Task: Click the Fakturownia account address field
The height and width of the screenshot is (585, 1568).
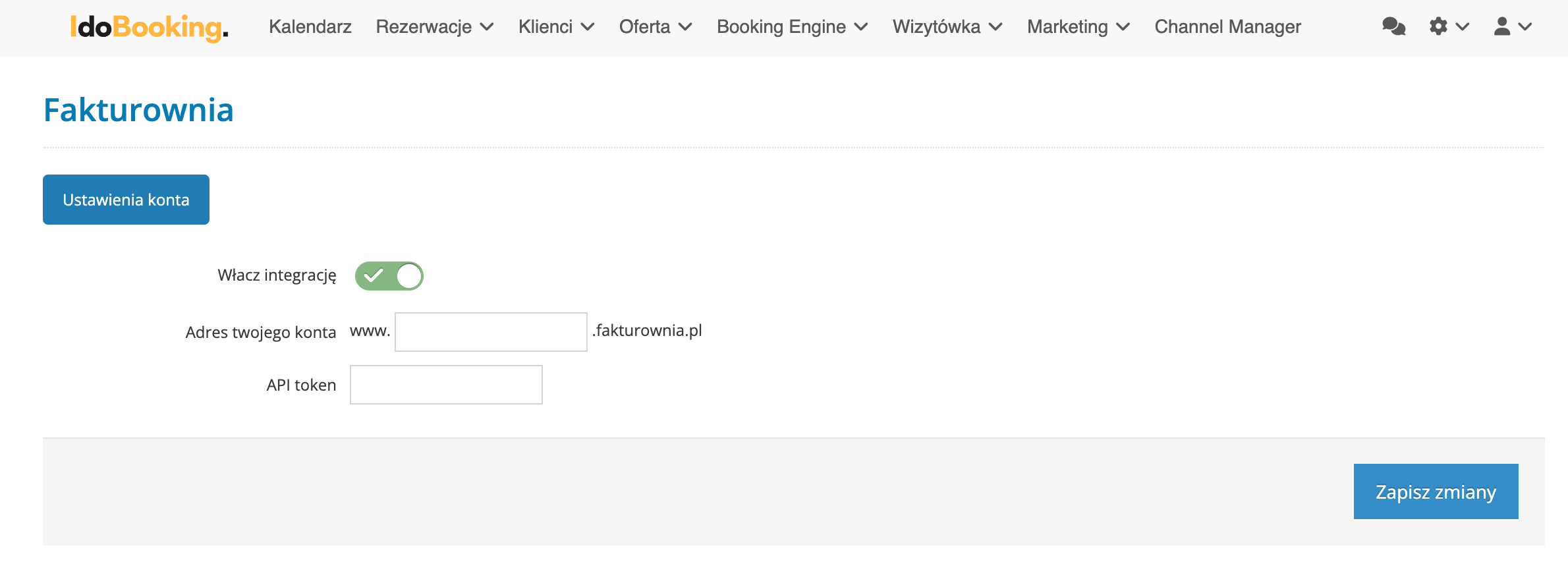Action: [x=491, y=332]
